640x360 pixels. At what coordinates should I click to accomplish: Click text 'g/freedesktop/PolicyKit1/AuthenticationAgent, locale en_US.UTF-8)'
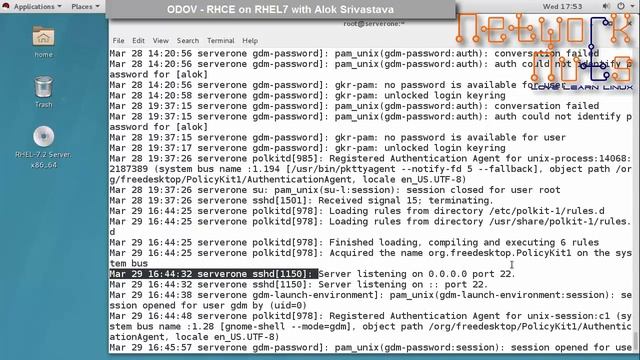288,180
